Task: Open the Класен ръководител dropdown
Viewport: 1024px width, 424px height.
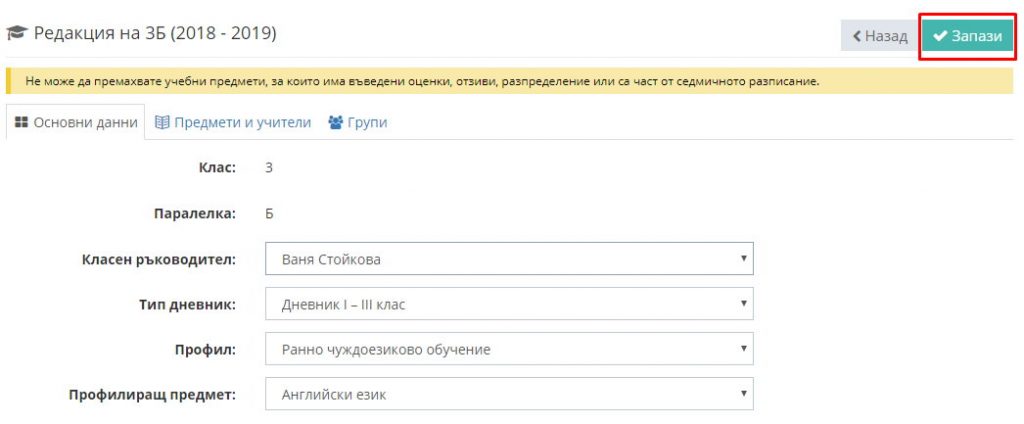Action: [x=509, y=259]
